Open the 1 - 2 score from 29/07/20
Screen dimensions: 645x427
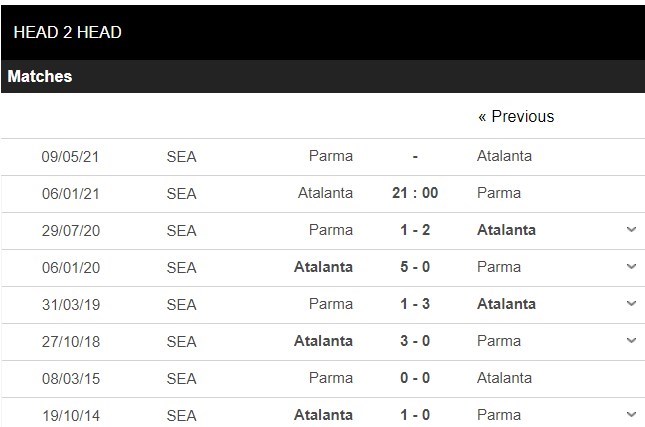coord(415,230)
